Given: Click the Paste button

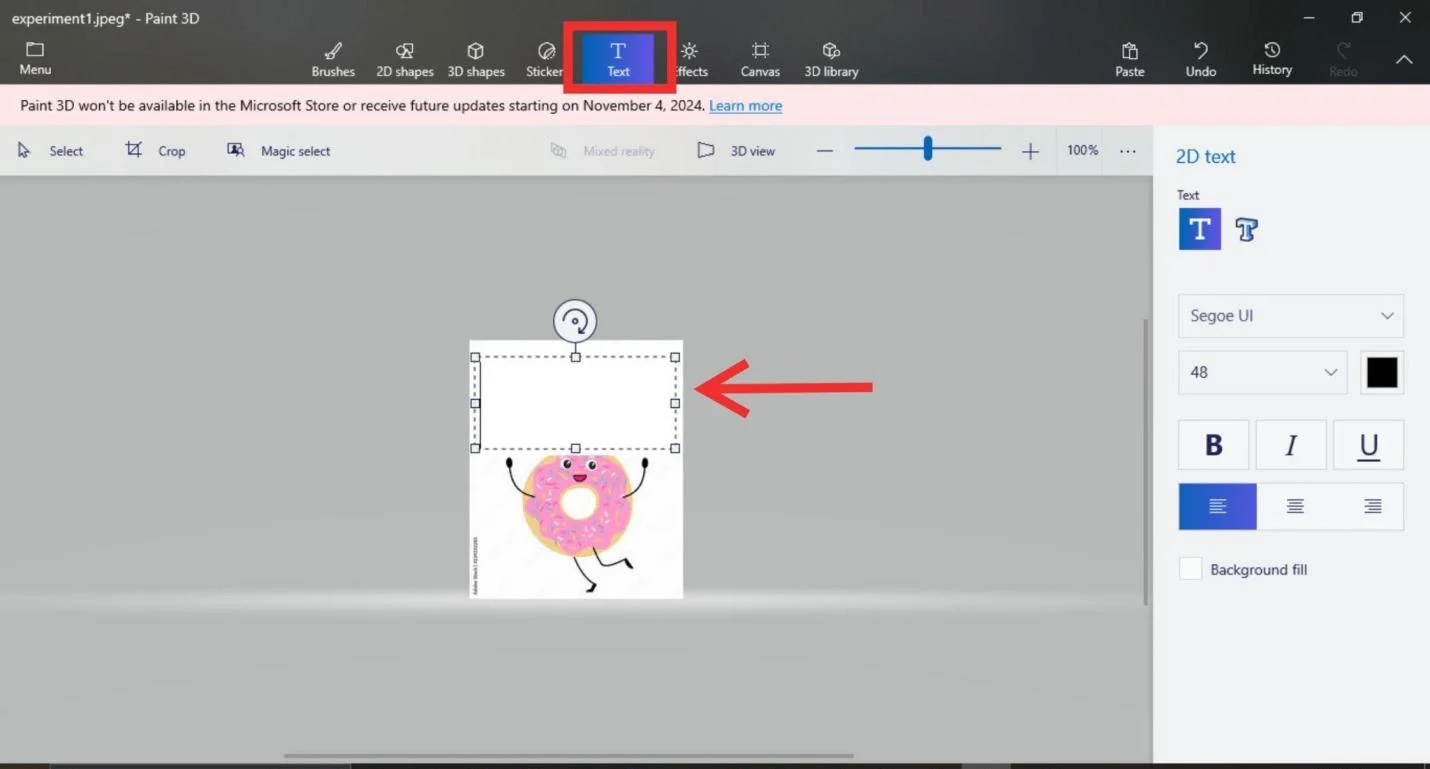Looking at the screenshot, I should 1130,59.
